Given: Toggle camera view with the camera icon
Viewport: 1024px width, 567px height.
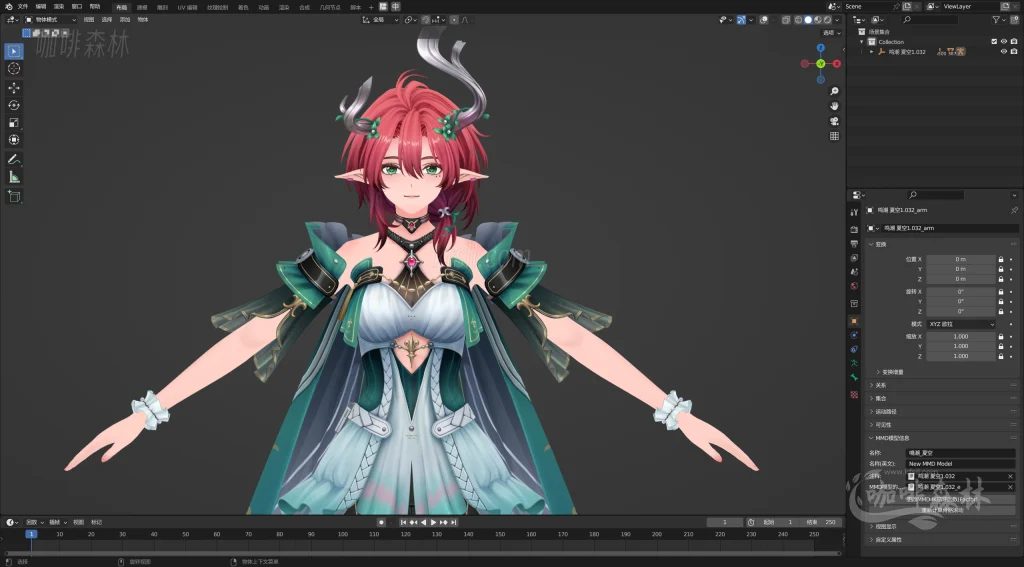Looking at the screenshot, I should coord(834,121).
